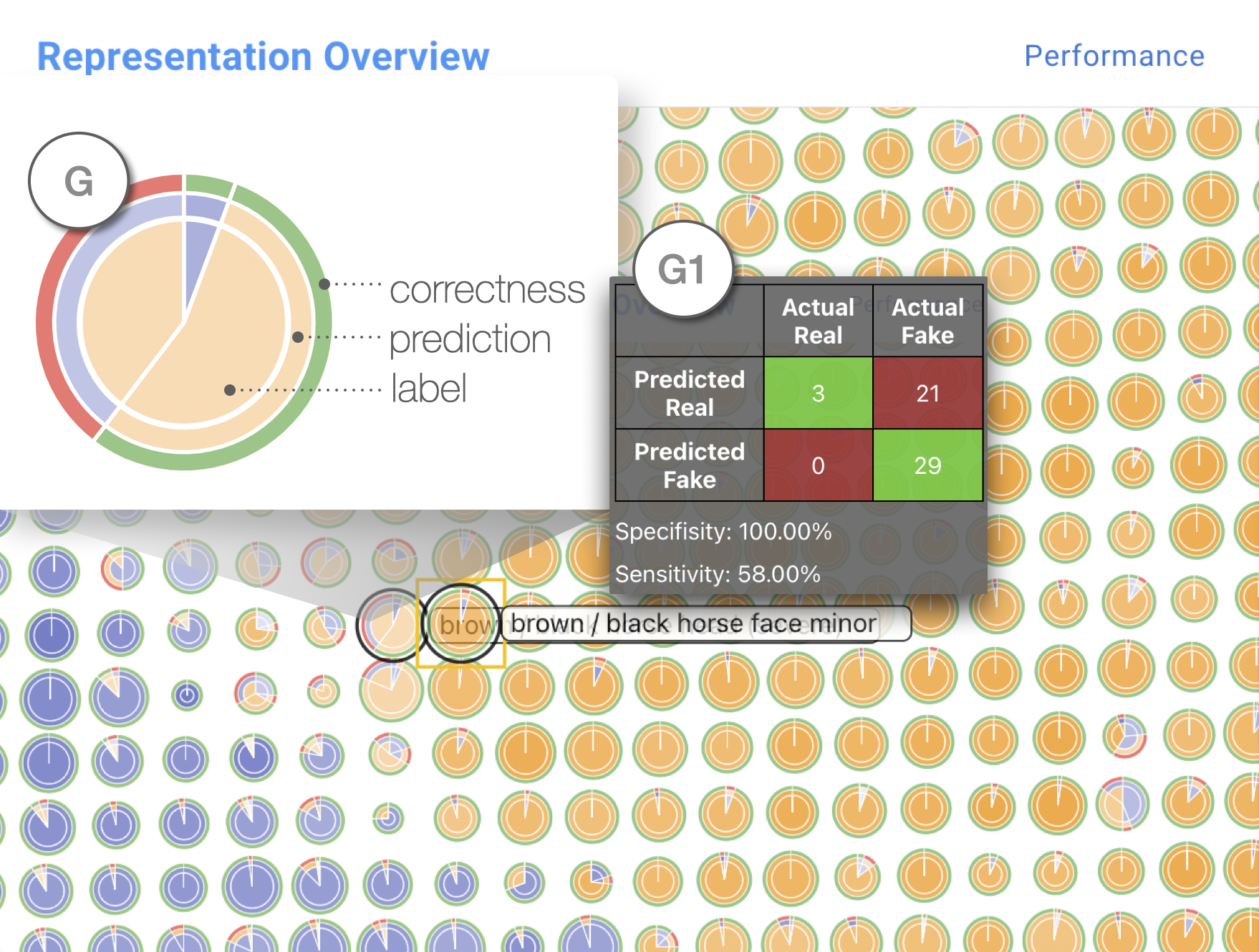Open the Representation Overview heading
This screenshot has height=952, width=1259.
point(263,57)
